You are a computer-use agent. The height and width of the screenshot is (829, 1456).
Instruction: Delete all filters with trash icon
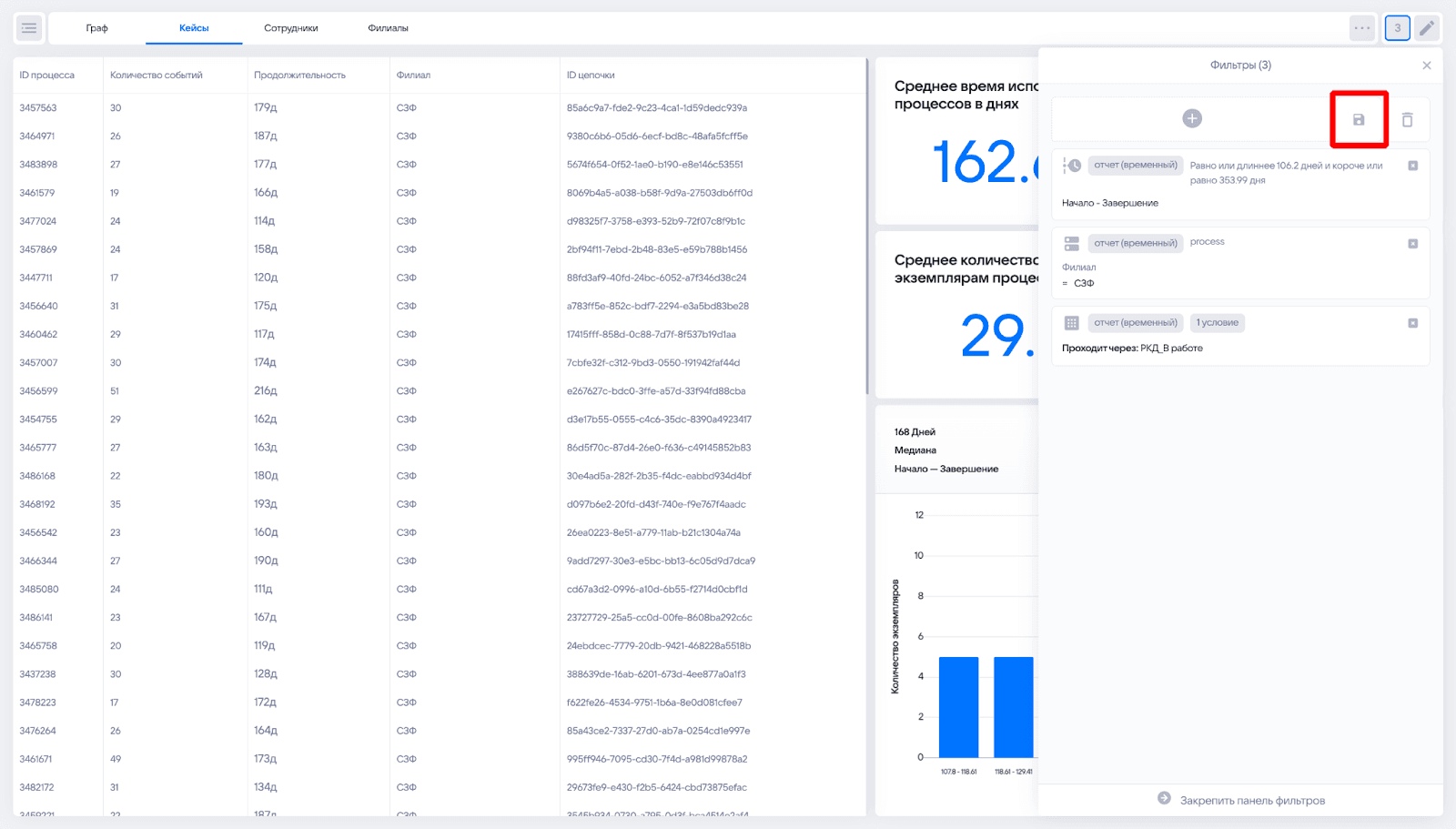tap(1407, 119)
